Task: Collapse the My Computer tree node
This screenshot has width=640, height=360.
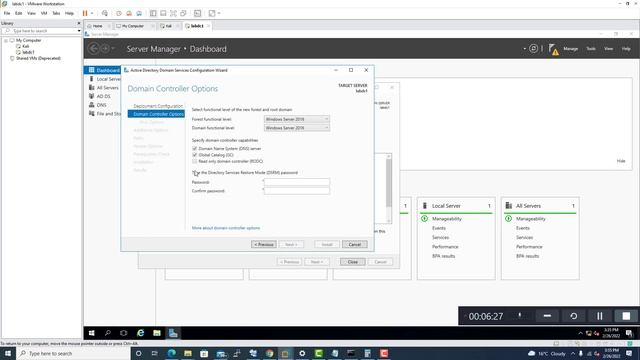Action: 6,40
